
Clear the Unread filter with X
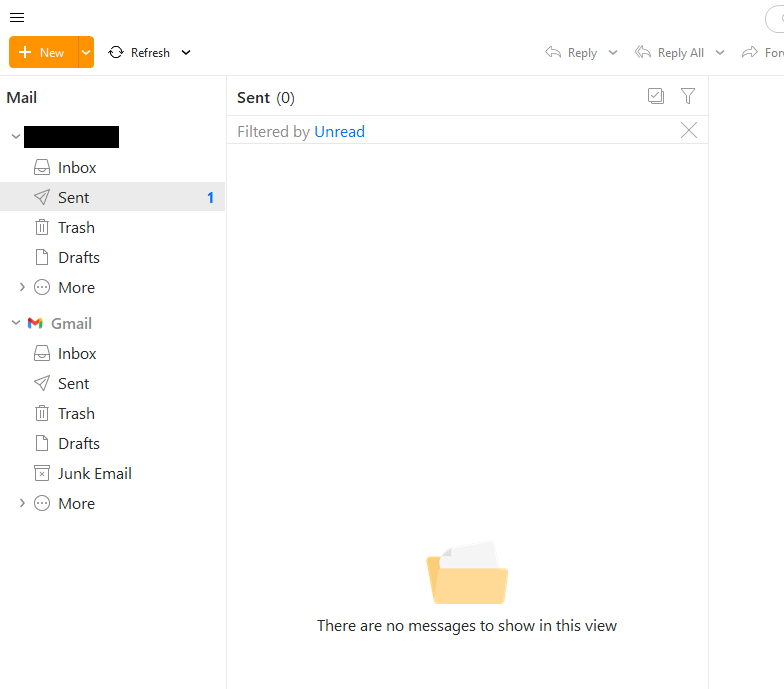coord(688,130)
